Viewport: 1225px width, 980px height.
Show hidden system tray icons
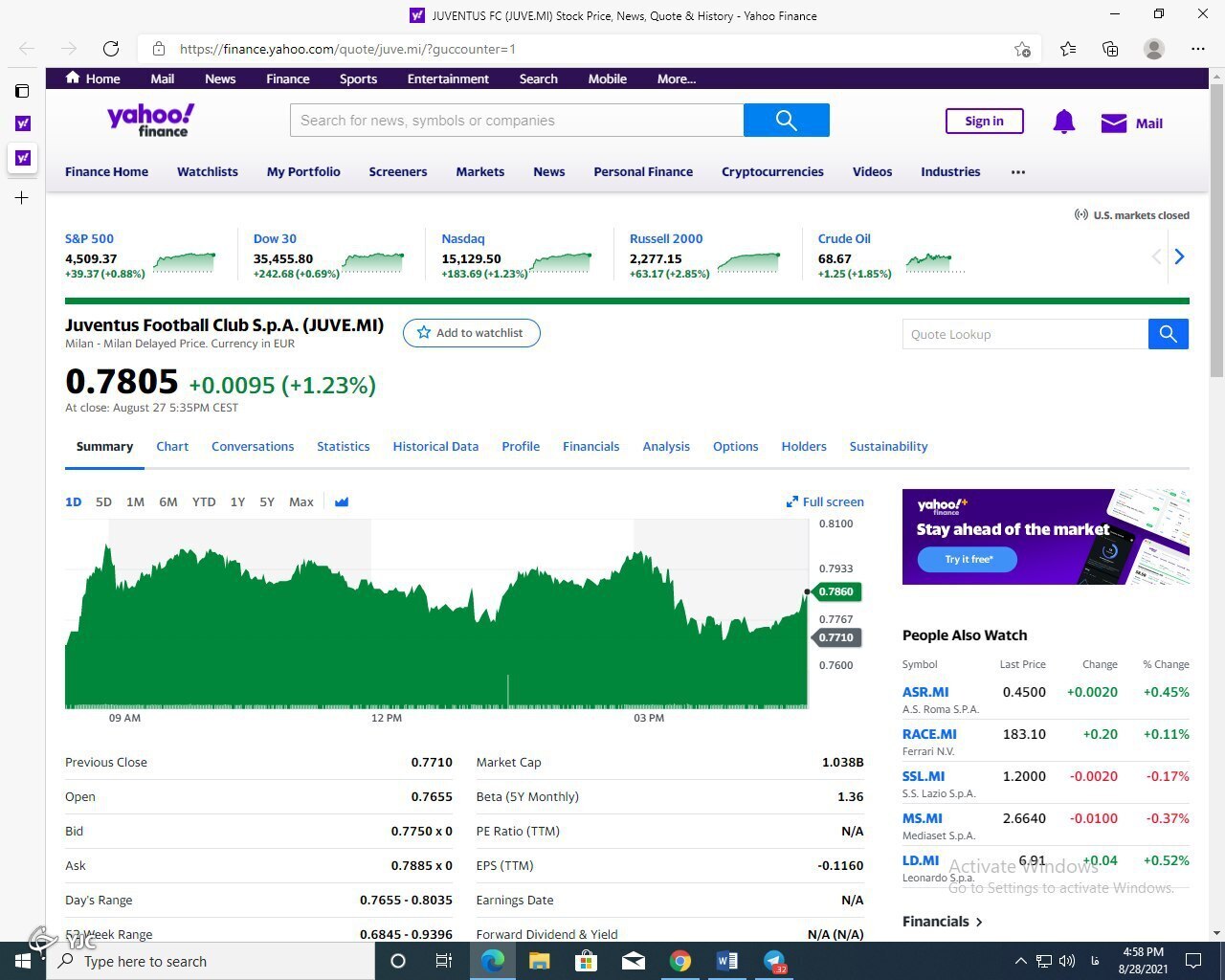(x=1020, y=961)
